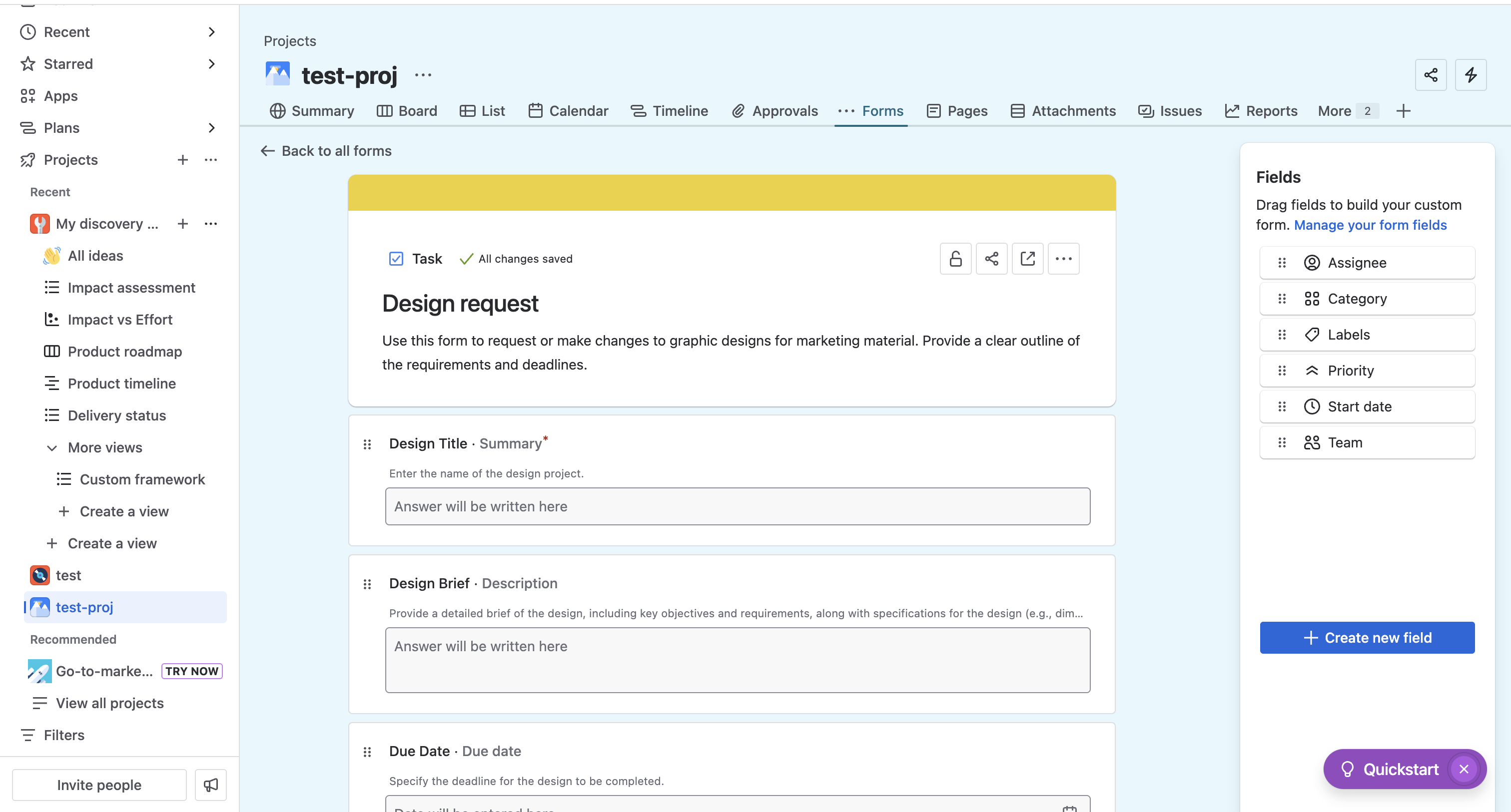Expand the Recent section in the sidebar
The width and height of the screenshot is (1511, 812).
click(x=212, y=31)
